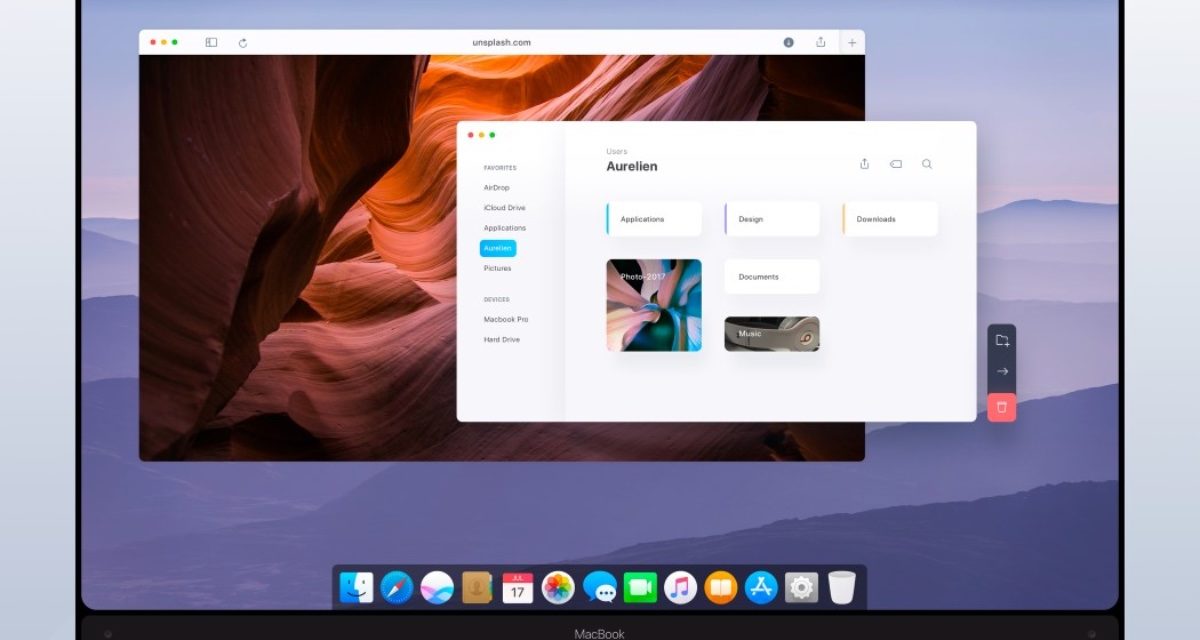1200x640 pixels.
Task: Toggle the Safari sidebar icon
Action: point(211,43)
